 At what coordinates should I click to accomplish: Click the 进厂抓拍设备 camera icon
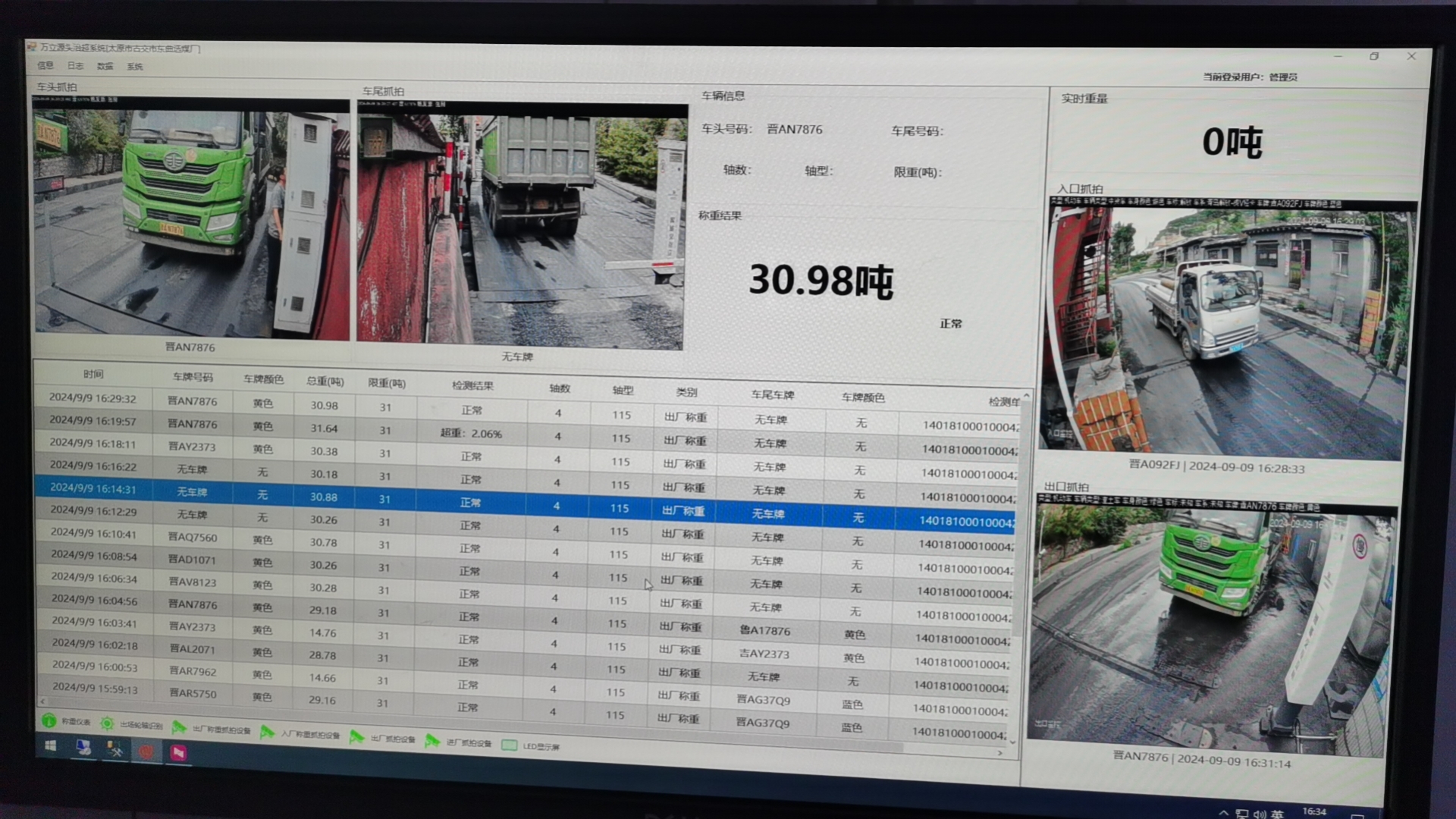point(432,741)
